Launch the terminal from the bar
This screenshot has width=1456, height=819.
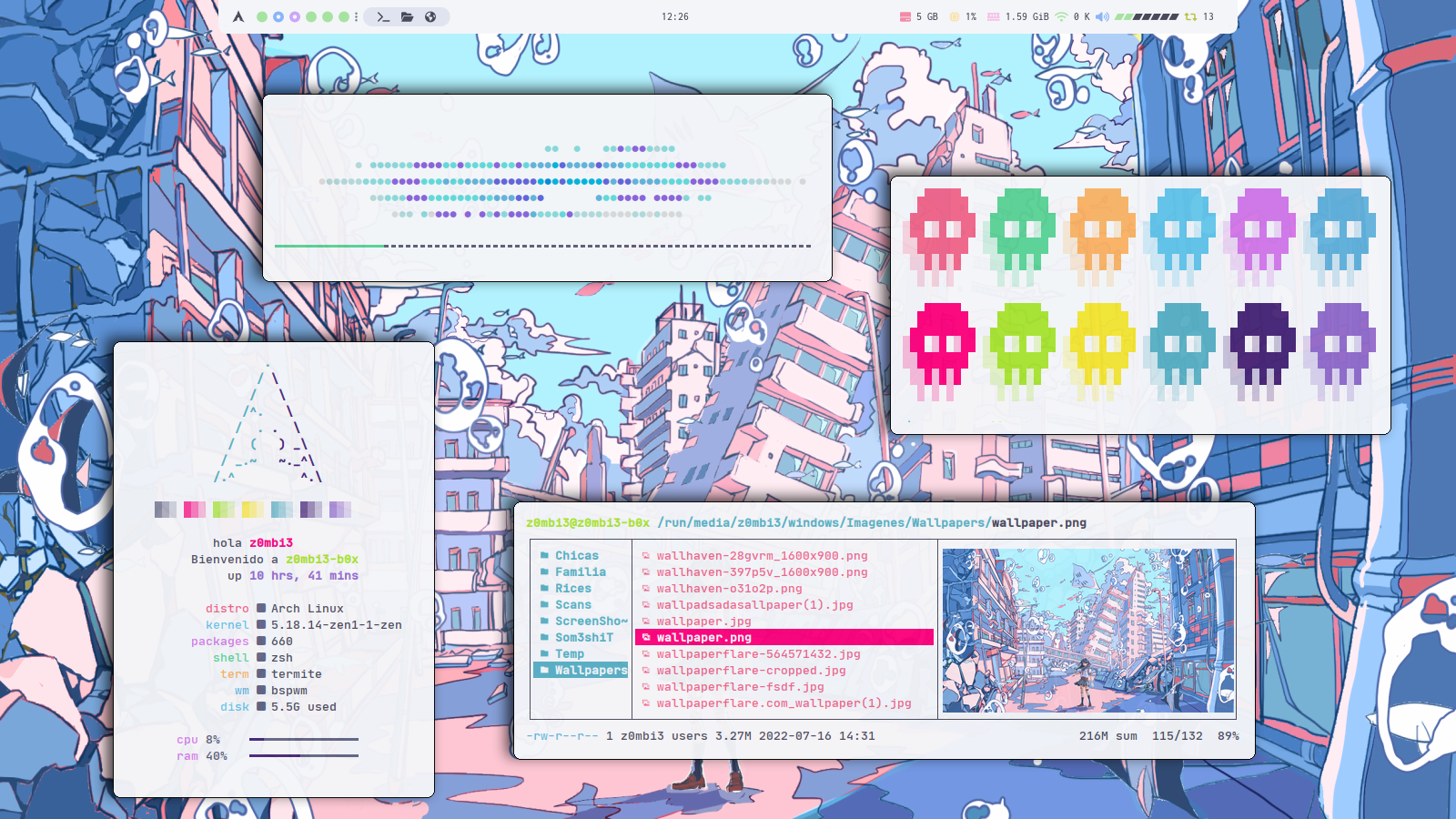(383, 16)
